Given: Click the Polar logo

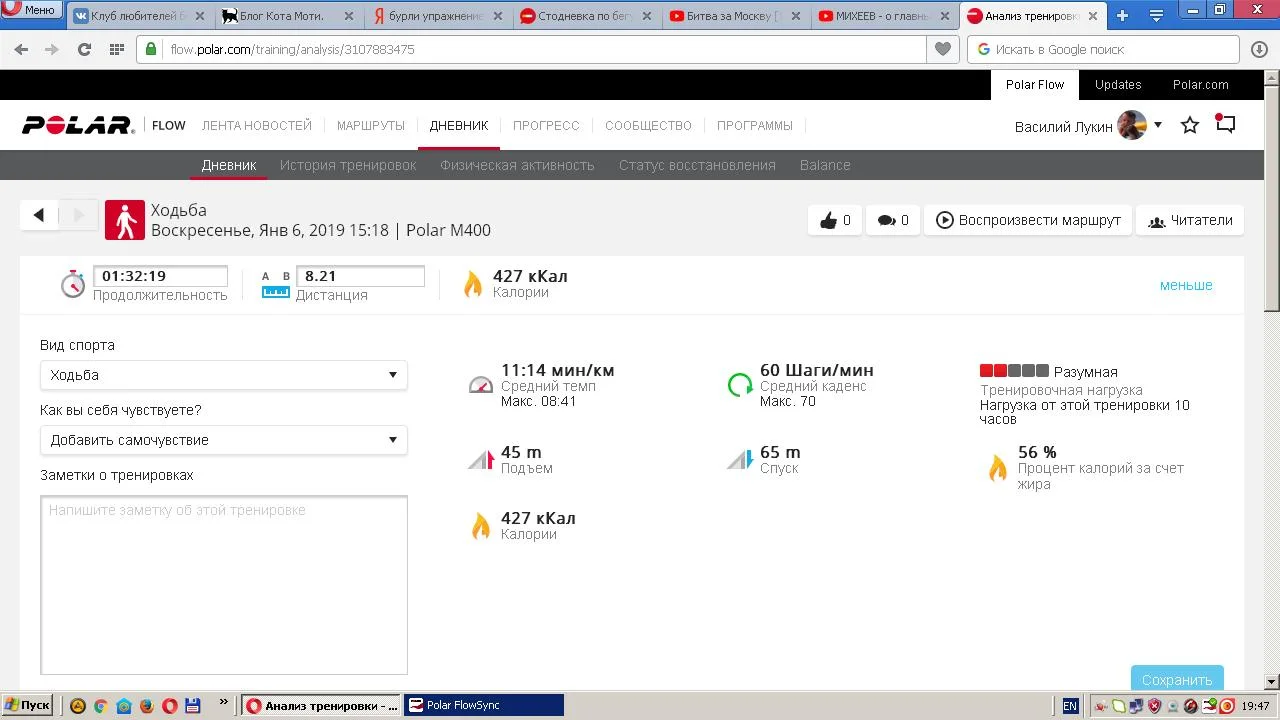Looking at the screenshot, I should click(x=78, y=126).
